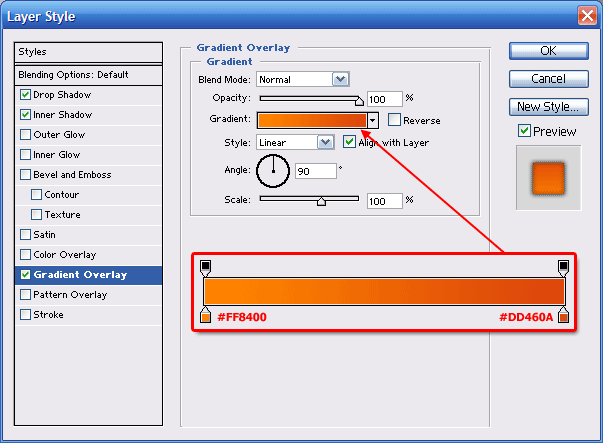Image resolution: width=603 pixels, height=443 pixels.
Task: Enable the Outer Glow checkbox
Action: pos(26,135)
